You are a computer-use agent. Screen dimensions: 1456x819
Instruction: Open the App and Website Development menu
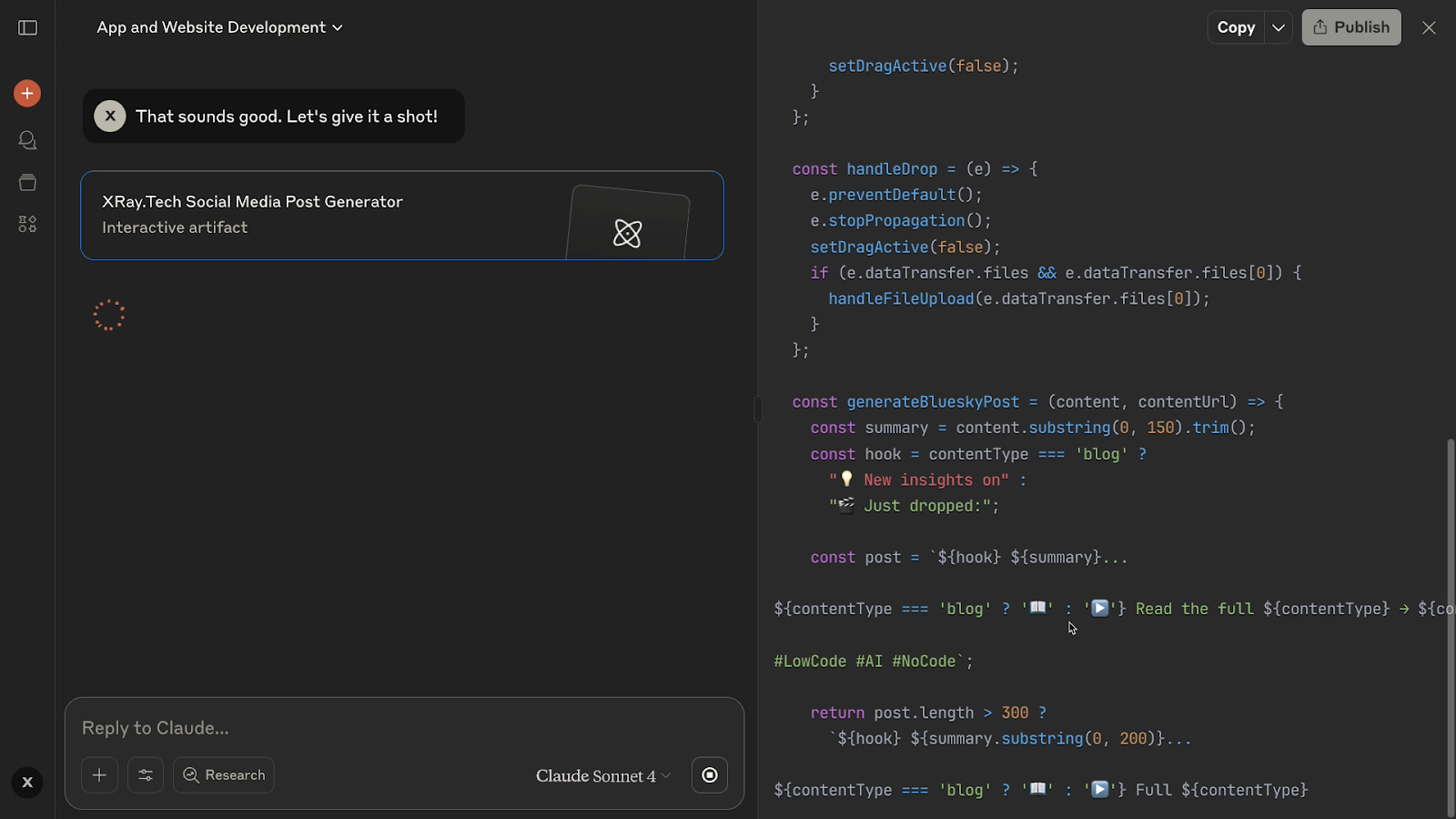tap(220, 27)
